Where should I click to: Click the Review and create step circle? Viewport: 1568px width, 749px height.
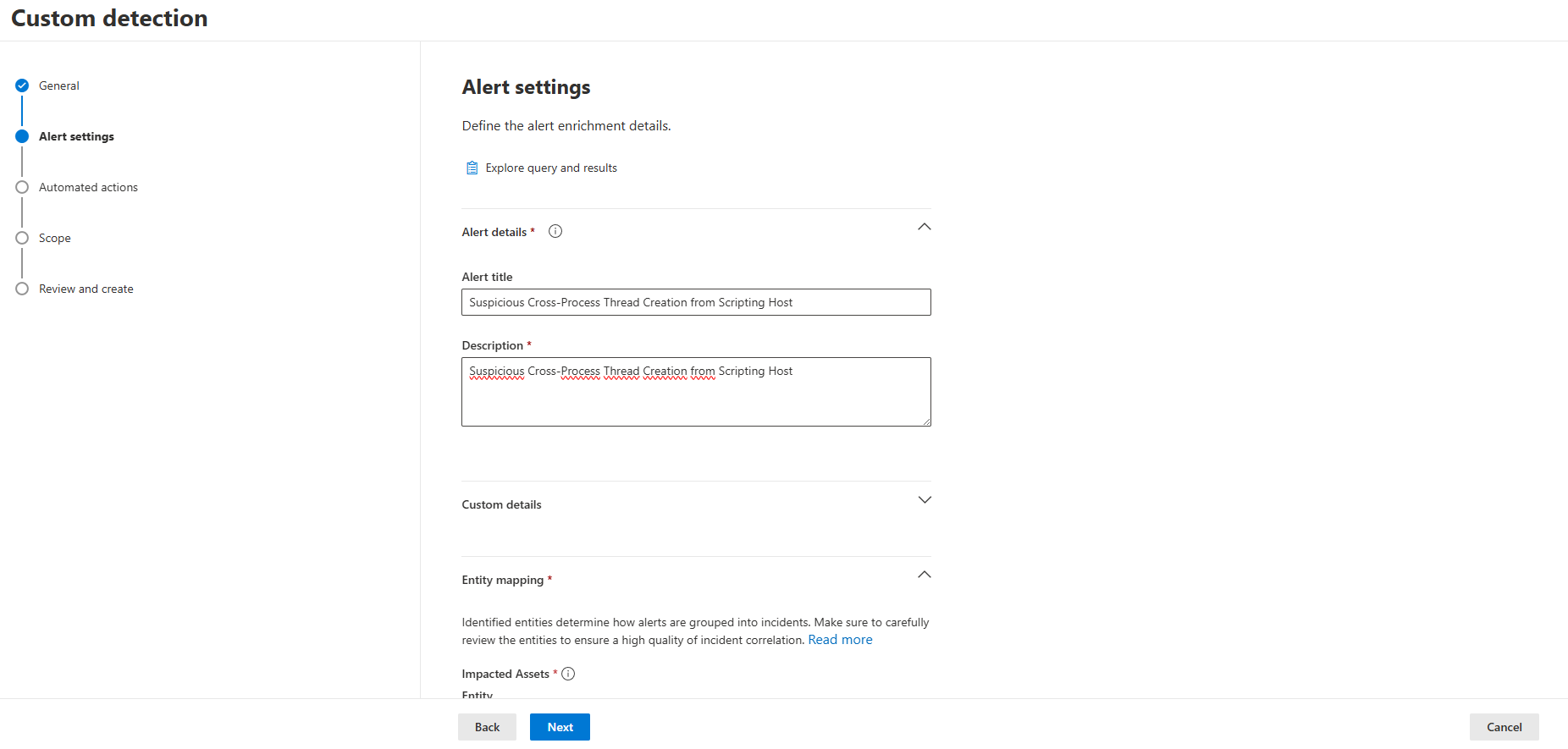(22, 289)
